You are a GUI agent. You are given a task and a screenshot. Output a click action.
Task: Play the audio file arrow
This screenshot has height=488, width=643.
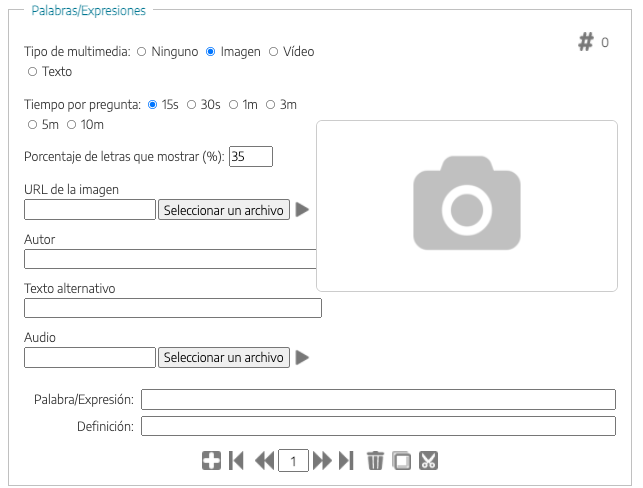302,357
